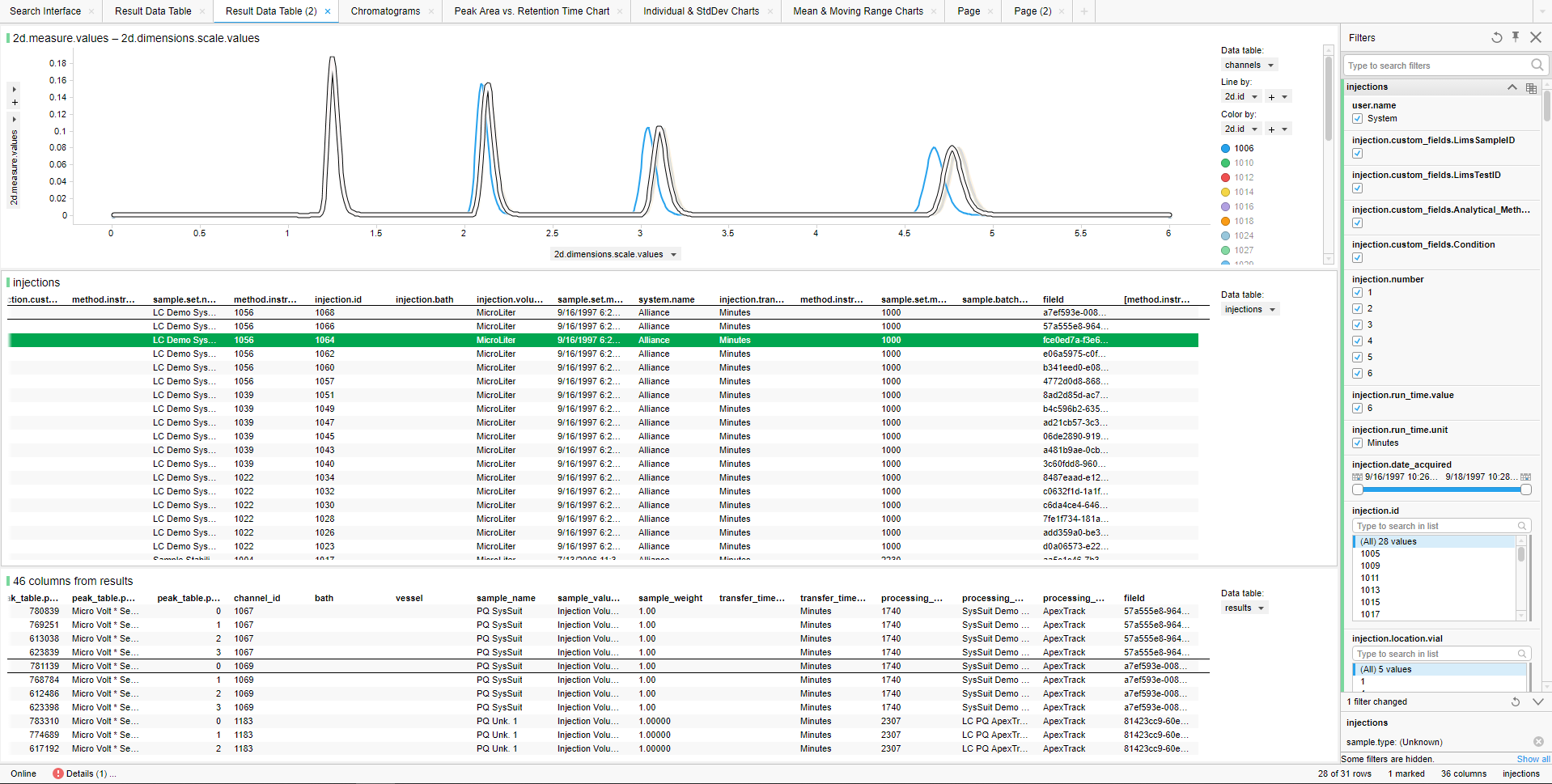1552x784 pixels.
Task: Toggle the Minutes run_time.unit checkbox
Action: point(1357,443)
